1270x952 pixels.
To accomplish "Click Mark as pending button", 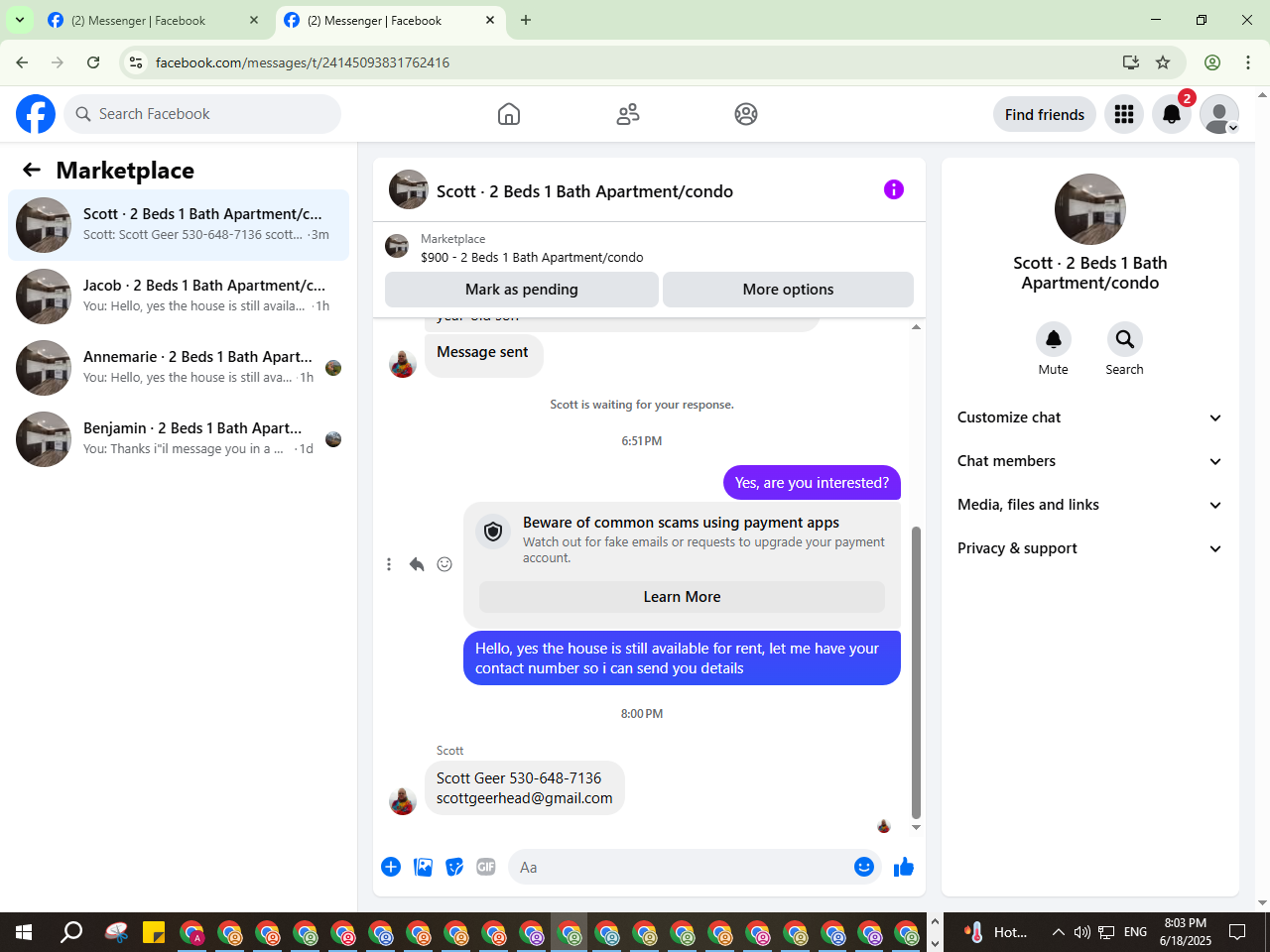I will coord(522,290).
